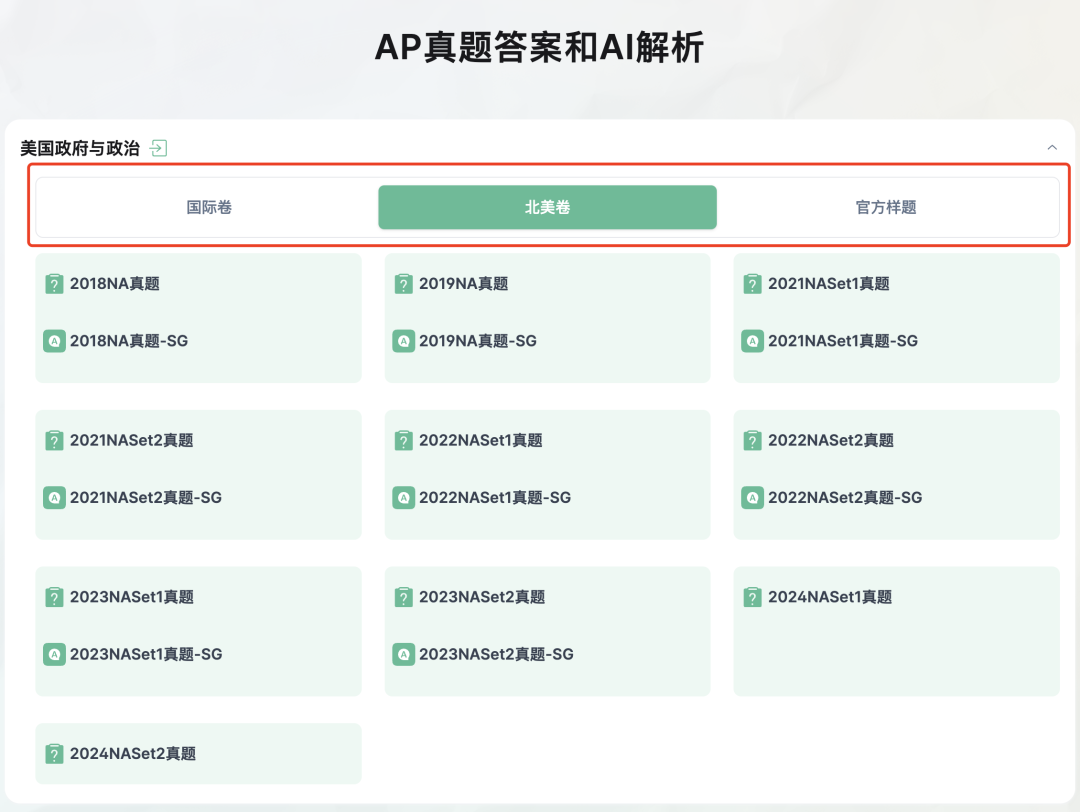The image size is (1080, 812).
Task: Click the answer icon for 2023NASet2真题-SG
Action: click(402, 654)
